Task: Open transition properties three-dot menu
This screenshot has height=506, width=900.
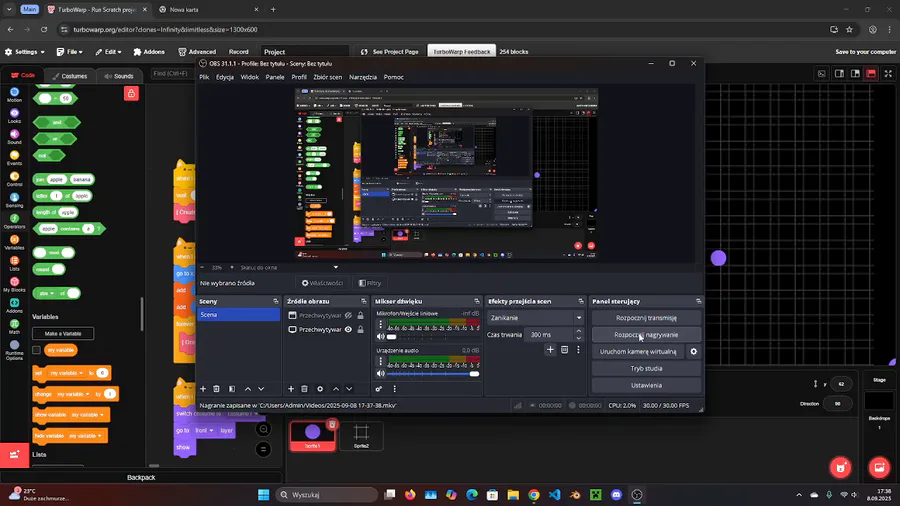Action: 578,349
